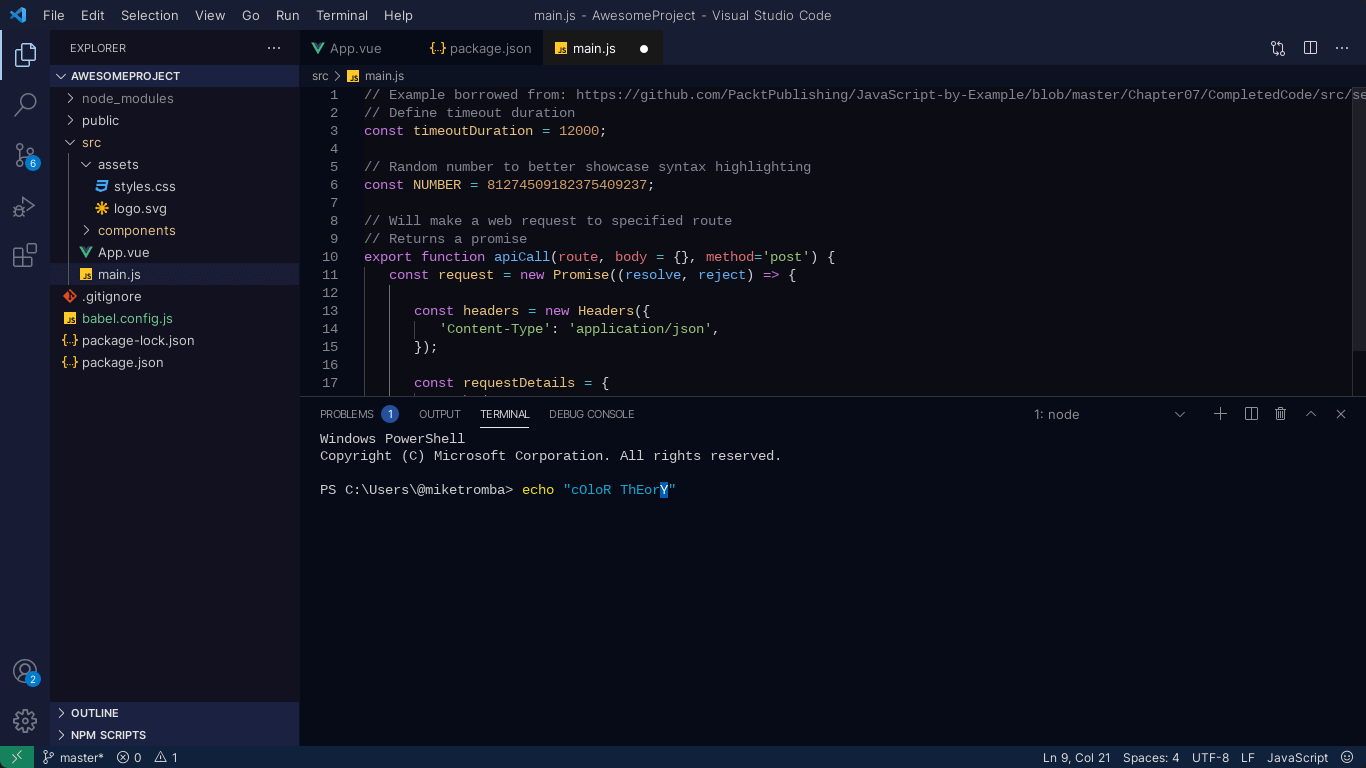The image size is (1366, 768).
Task: Open styles.css in the explorer
Action: click(175, 186)
